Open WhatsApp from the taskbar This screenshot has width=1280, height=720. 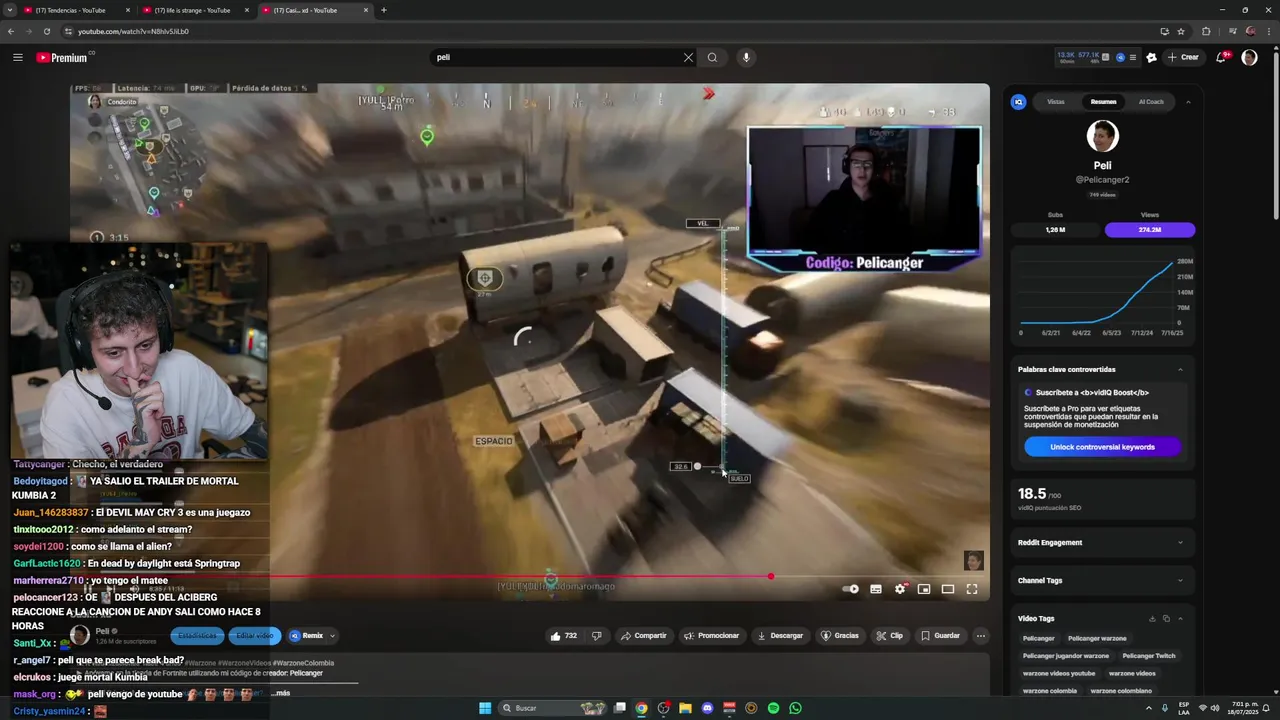tap(795, 708)
